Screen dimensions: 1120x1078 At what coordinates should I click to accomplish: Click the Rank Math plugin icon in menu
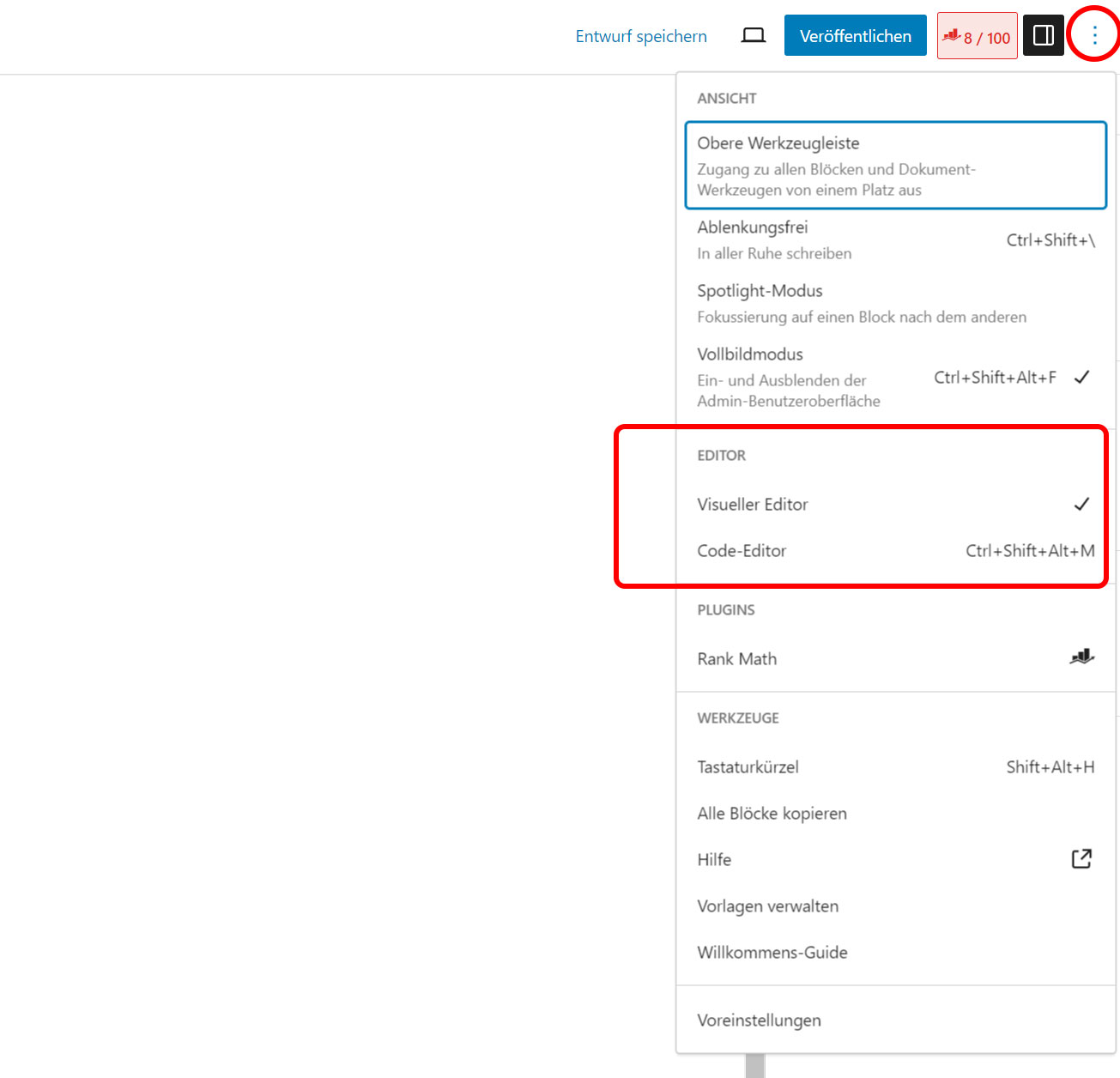coord(1081,657)
